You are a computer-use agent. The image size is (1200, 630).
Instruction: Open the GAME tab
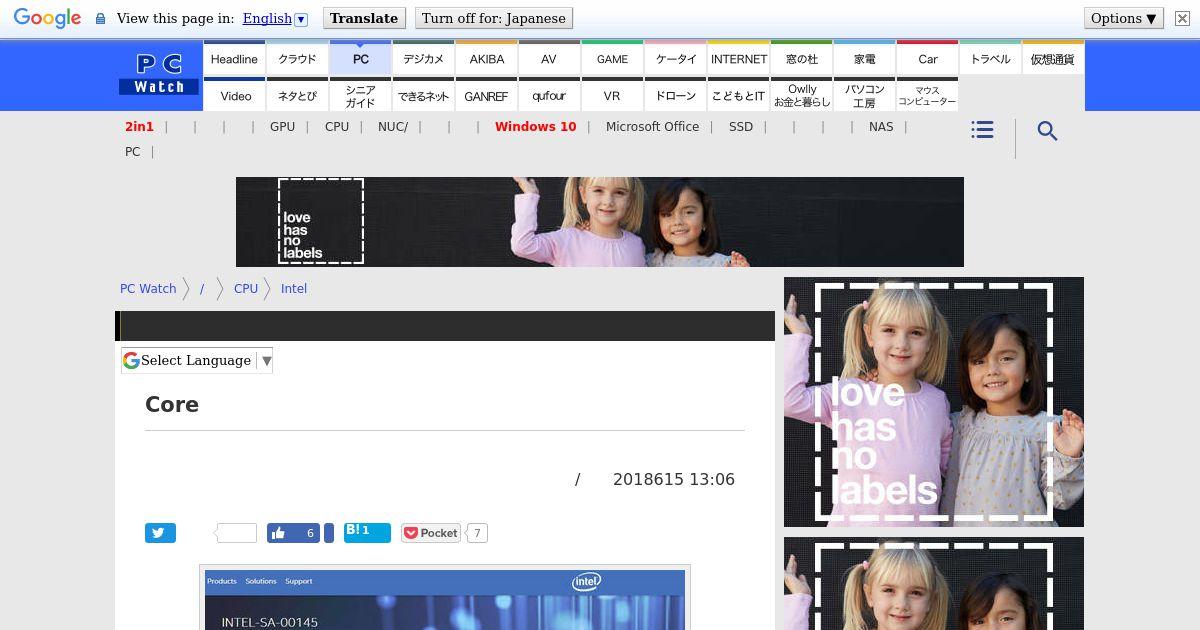coord(612,58)
